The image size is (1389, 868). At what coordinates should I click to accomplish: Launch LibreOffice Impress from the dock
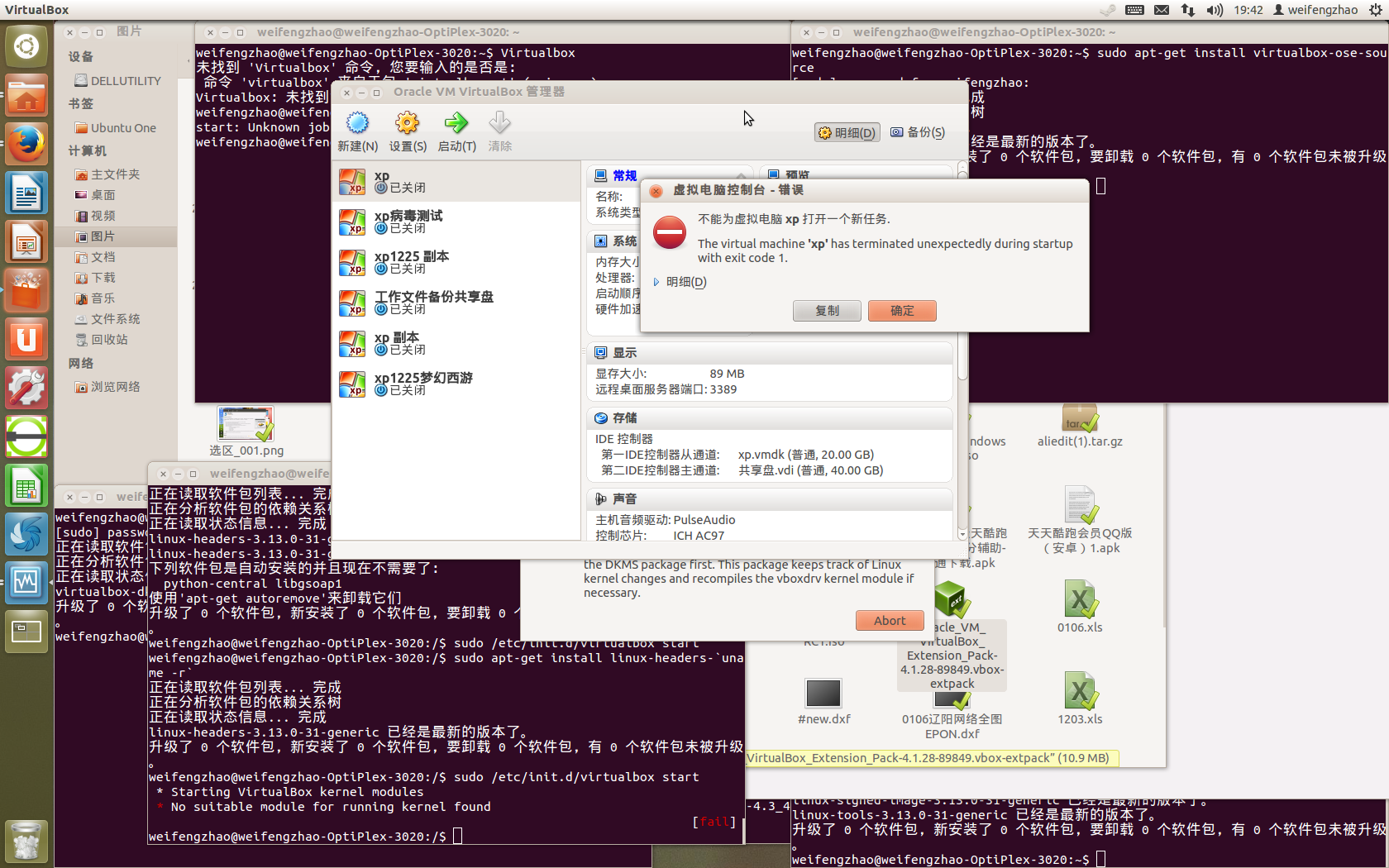coord(26,242)
